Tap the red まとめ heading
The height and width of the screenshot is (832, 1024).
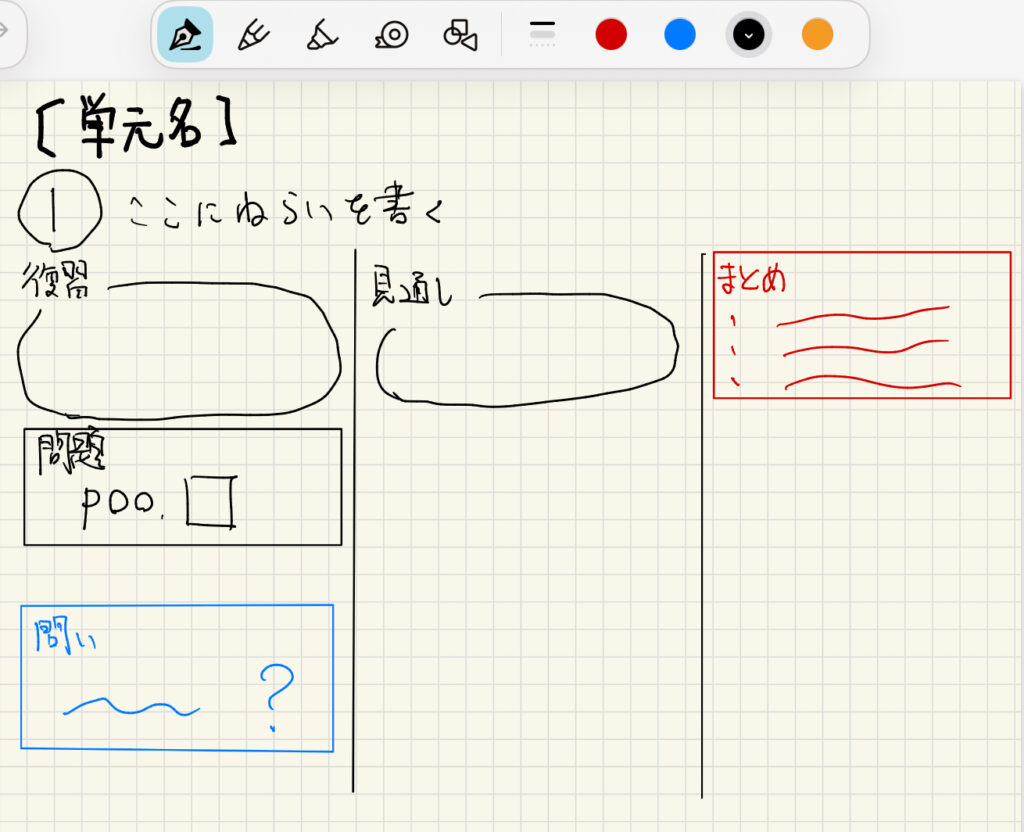click(x=751, y=280)
